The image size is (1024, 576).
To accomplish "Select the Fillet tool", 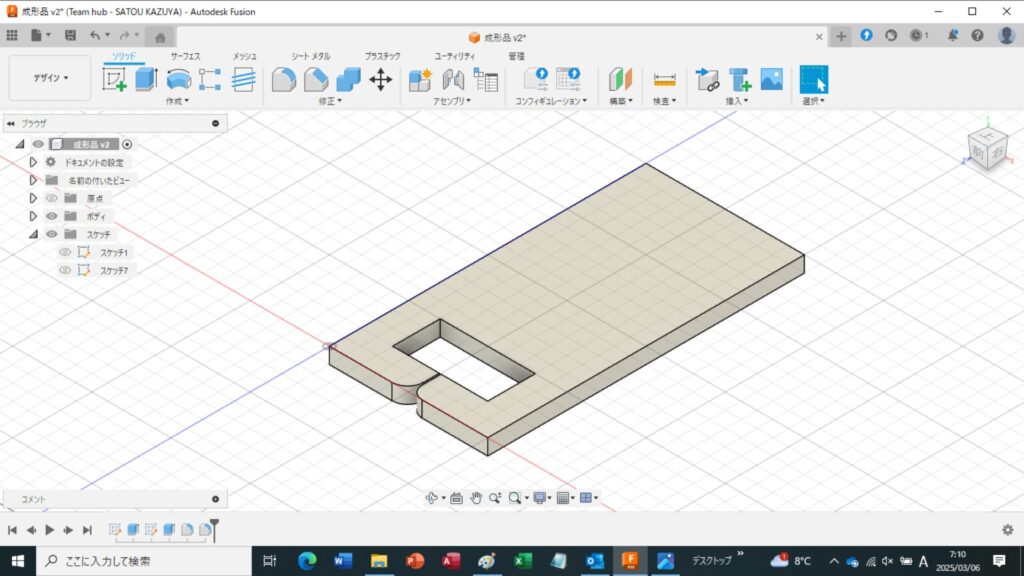I will 284,80.
